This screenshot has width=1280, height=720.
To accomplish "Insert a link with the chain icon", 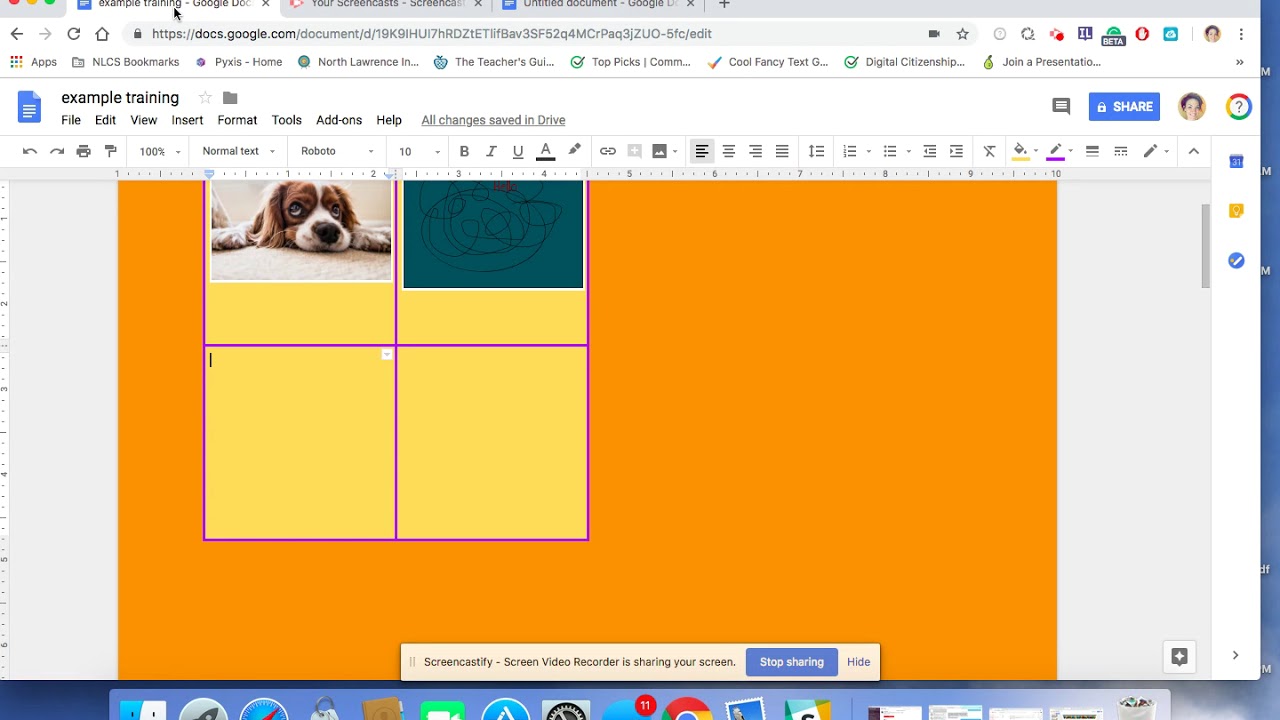I will click(x=608, y=151).
